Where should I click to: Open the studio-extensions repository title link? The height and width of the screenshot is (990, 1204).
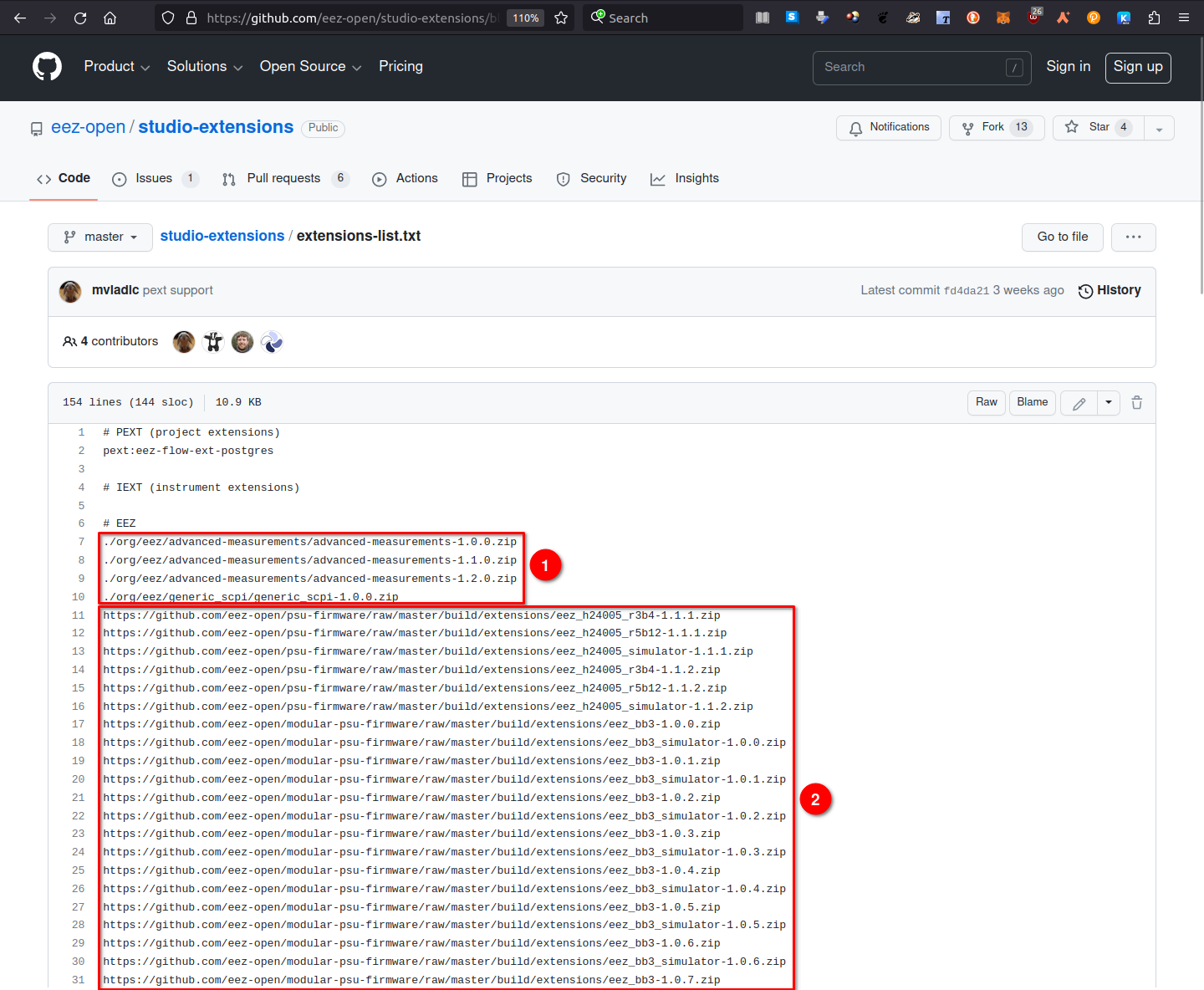tap(216, 127)
